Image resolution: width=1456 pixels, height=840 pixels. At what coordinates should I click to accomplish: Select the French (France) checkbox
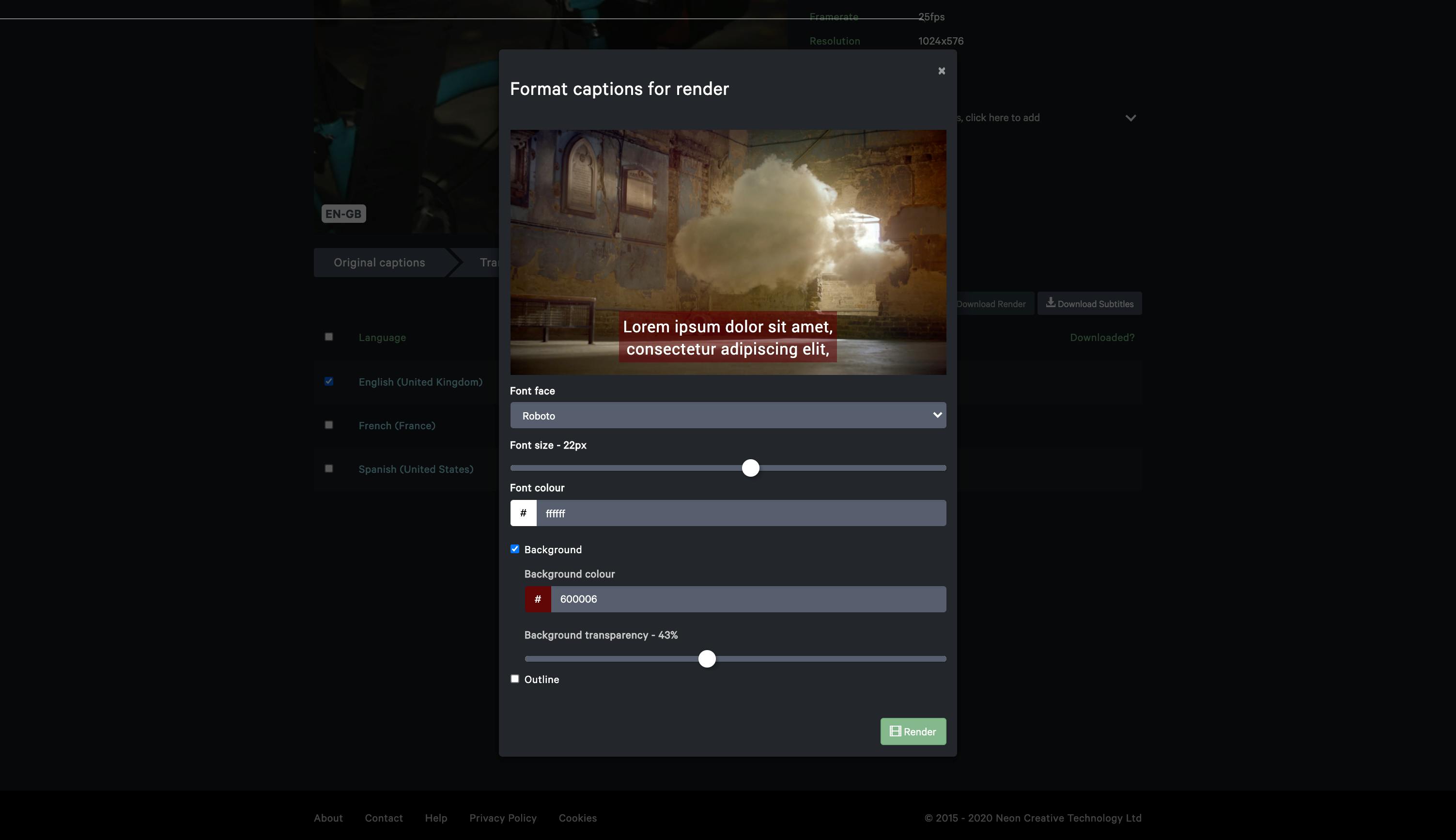pyautogui.click(x=329, y=425)
